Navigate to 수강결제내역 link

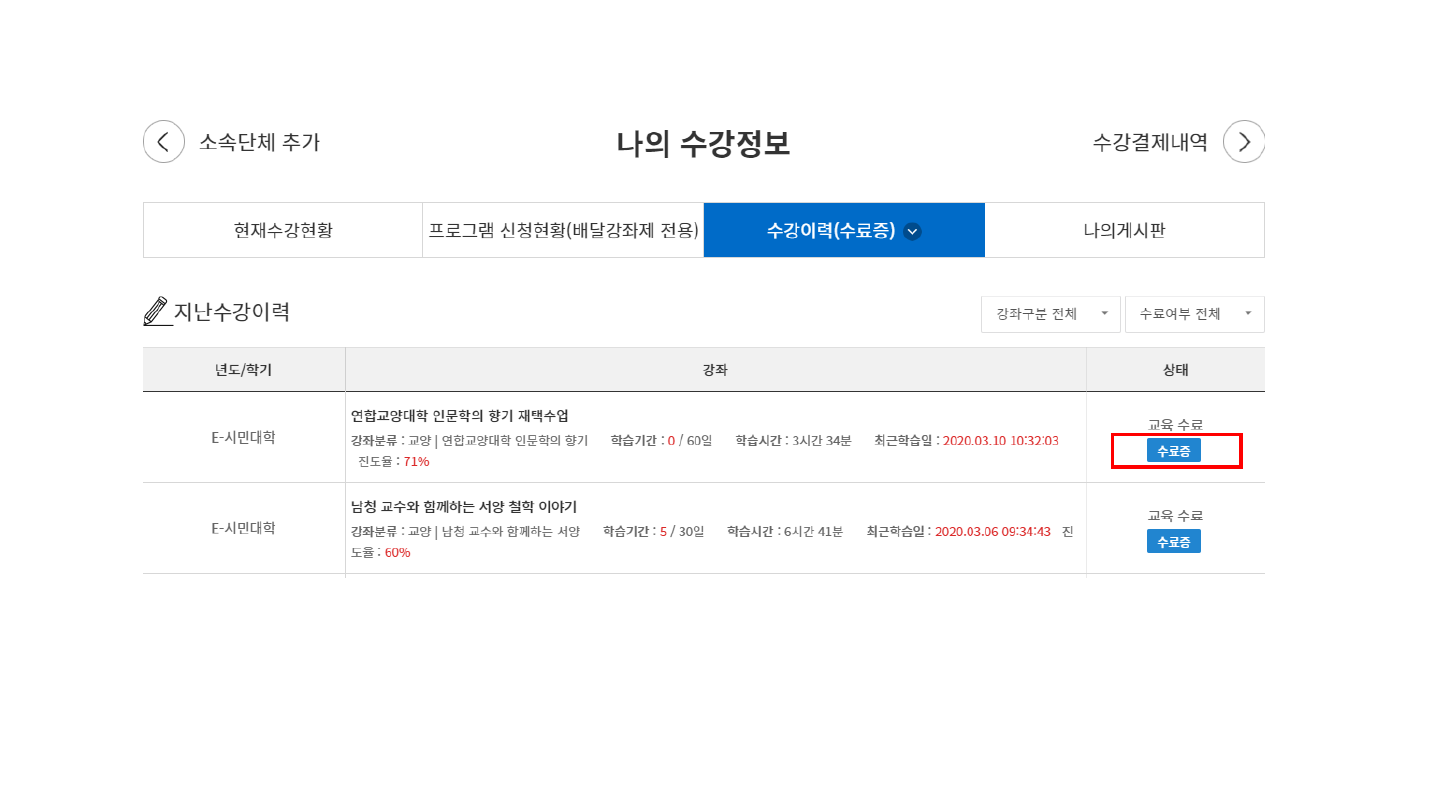(1150, 142)
